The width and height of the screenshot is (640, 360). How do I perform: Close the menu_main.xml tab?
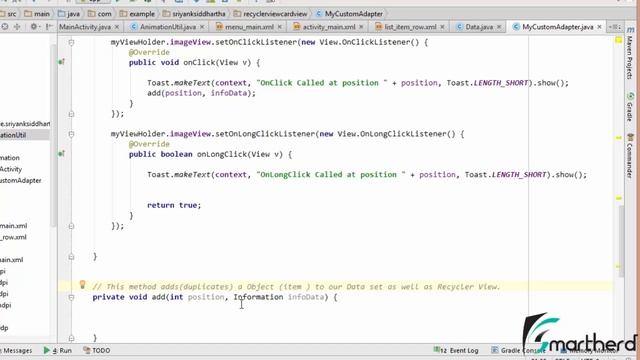280,27
